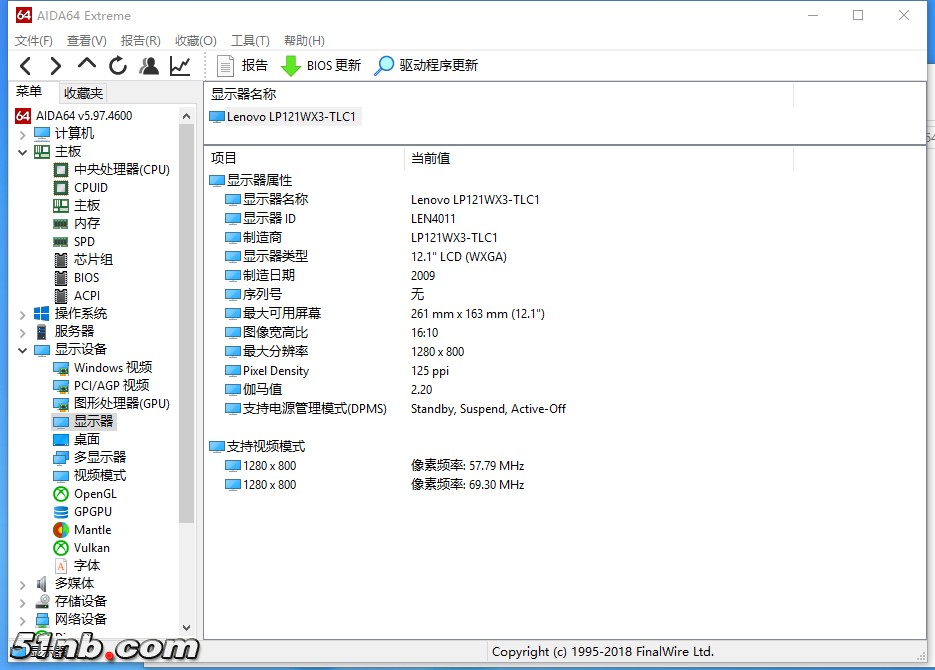Select the 中央处理器(CPU) tree icon
The height and width of the screenshot is (670, 935).
point(61,170)
